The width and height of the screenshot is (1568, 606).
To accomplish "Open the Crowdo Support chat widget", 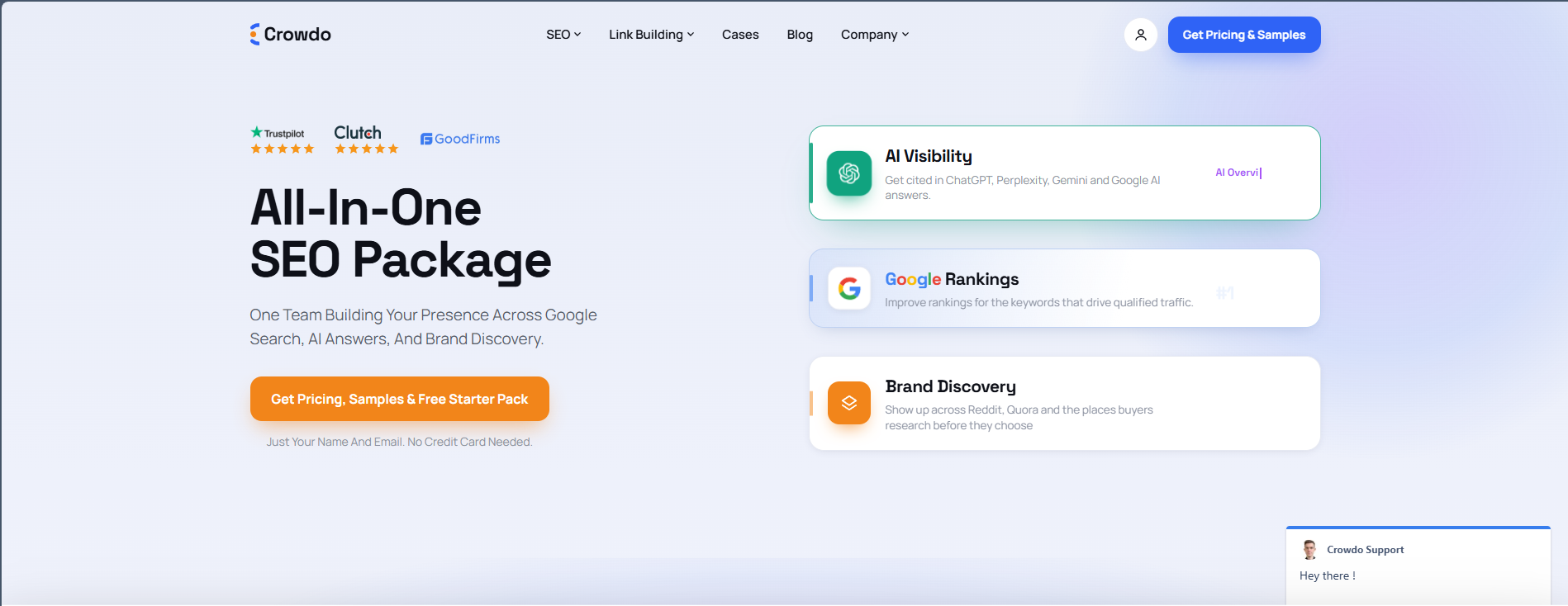I will 1418,566.
